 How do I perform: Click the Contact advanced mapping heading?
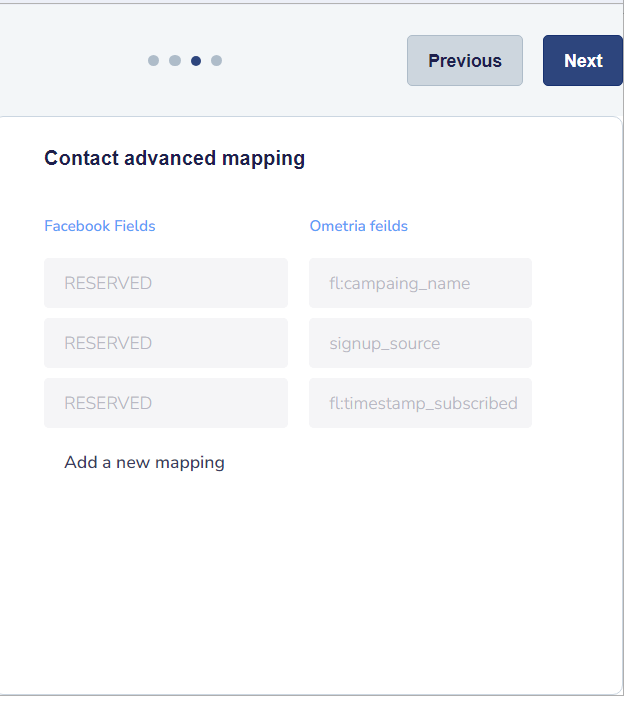click(174, 158)
